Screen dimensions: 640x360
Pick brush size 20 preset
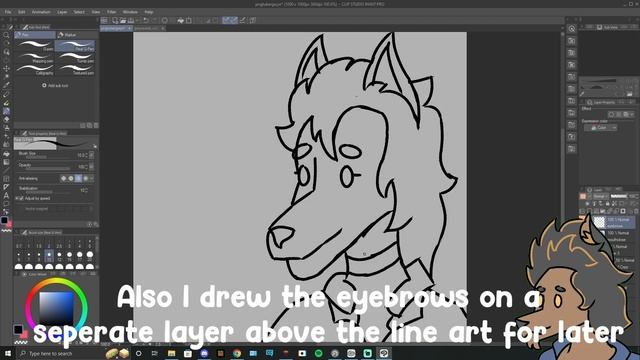(90, 256)
